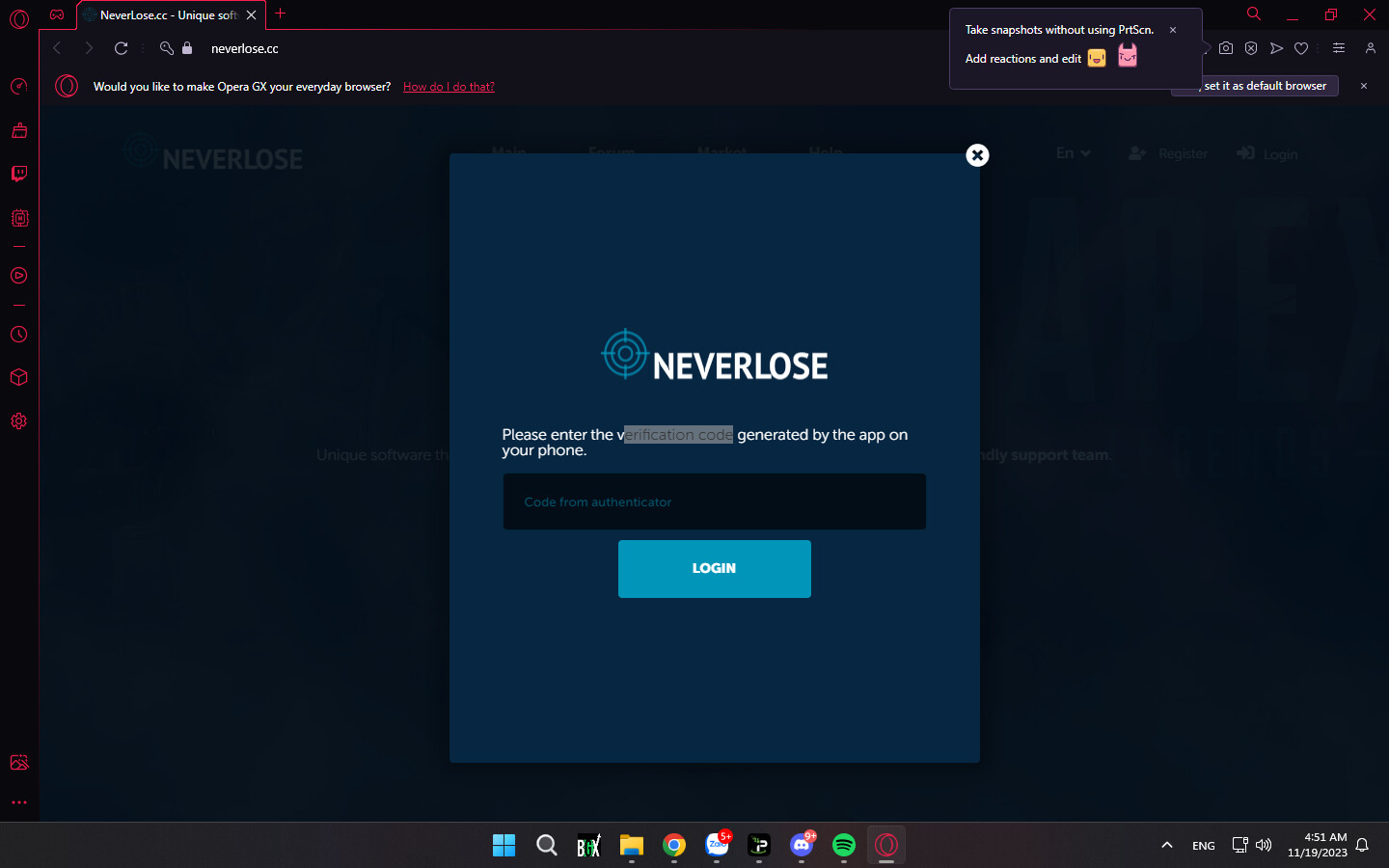Click the NEVERLOSE site logo in header

213,153
